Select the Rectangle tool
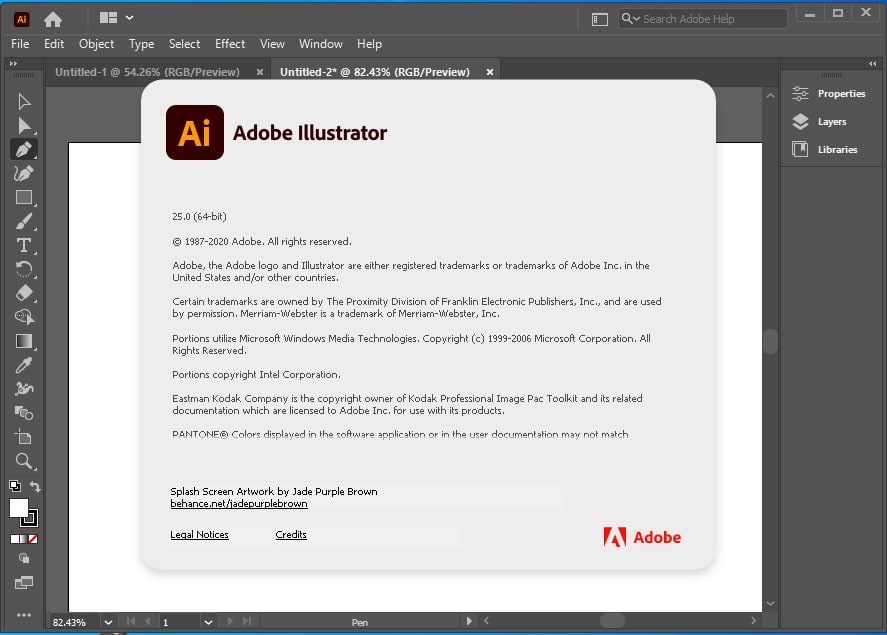Viewport: 887px width, 635px height. pos(24,197)
